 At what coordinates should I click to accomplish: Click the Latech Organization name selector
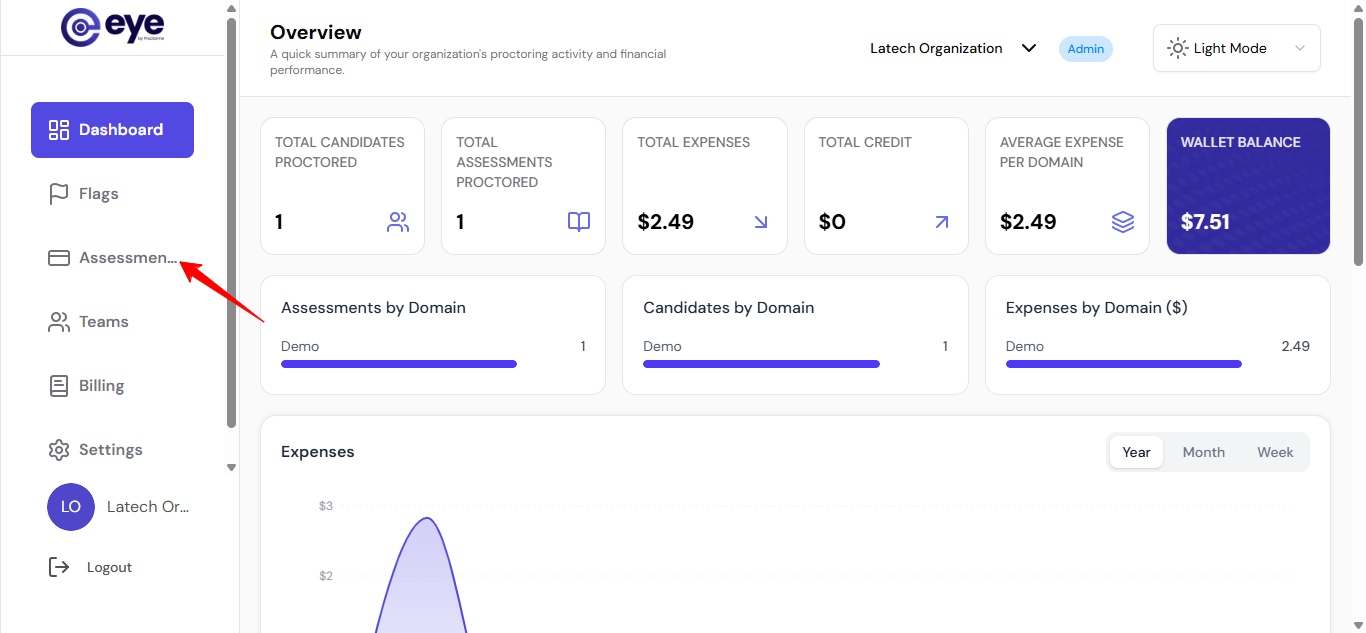pyautogui.click(x=936, y=48)
